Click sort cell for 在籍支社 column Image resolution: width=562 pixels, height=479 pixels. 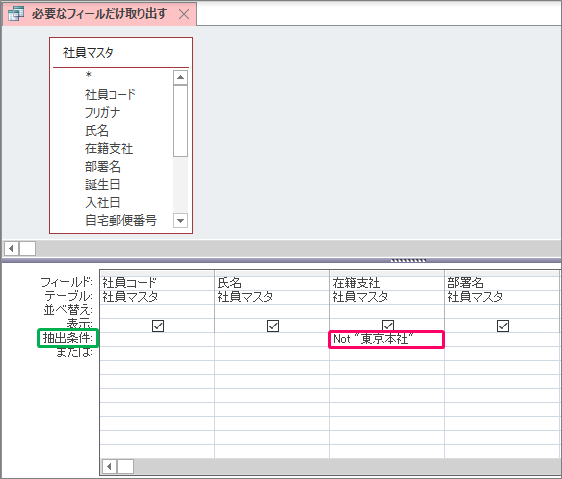tap(387, 311)
